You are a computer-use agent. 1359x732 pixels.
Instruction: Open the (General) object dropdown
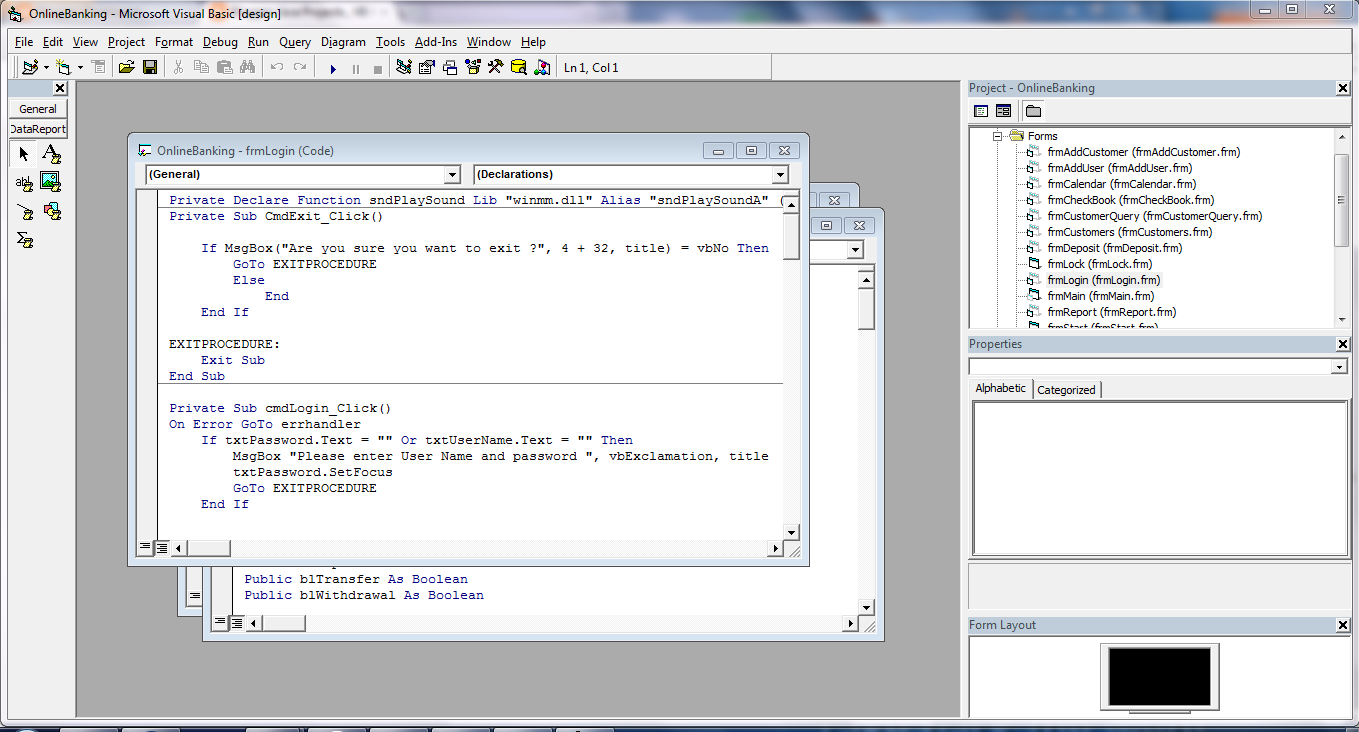pyautogui.click(x=452, y=175)
